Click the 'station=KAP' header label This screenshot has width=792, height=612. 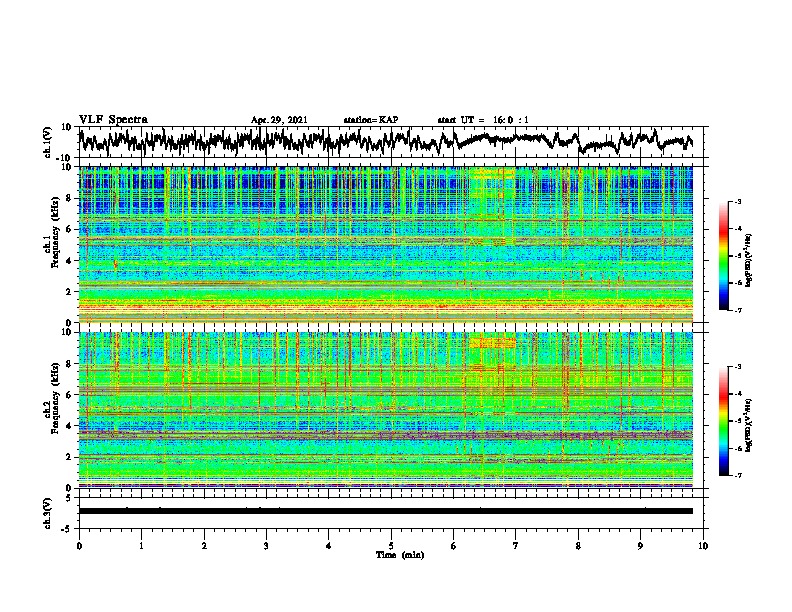pos(371,120)
